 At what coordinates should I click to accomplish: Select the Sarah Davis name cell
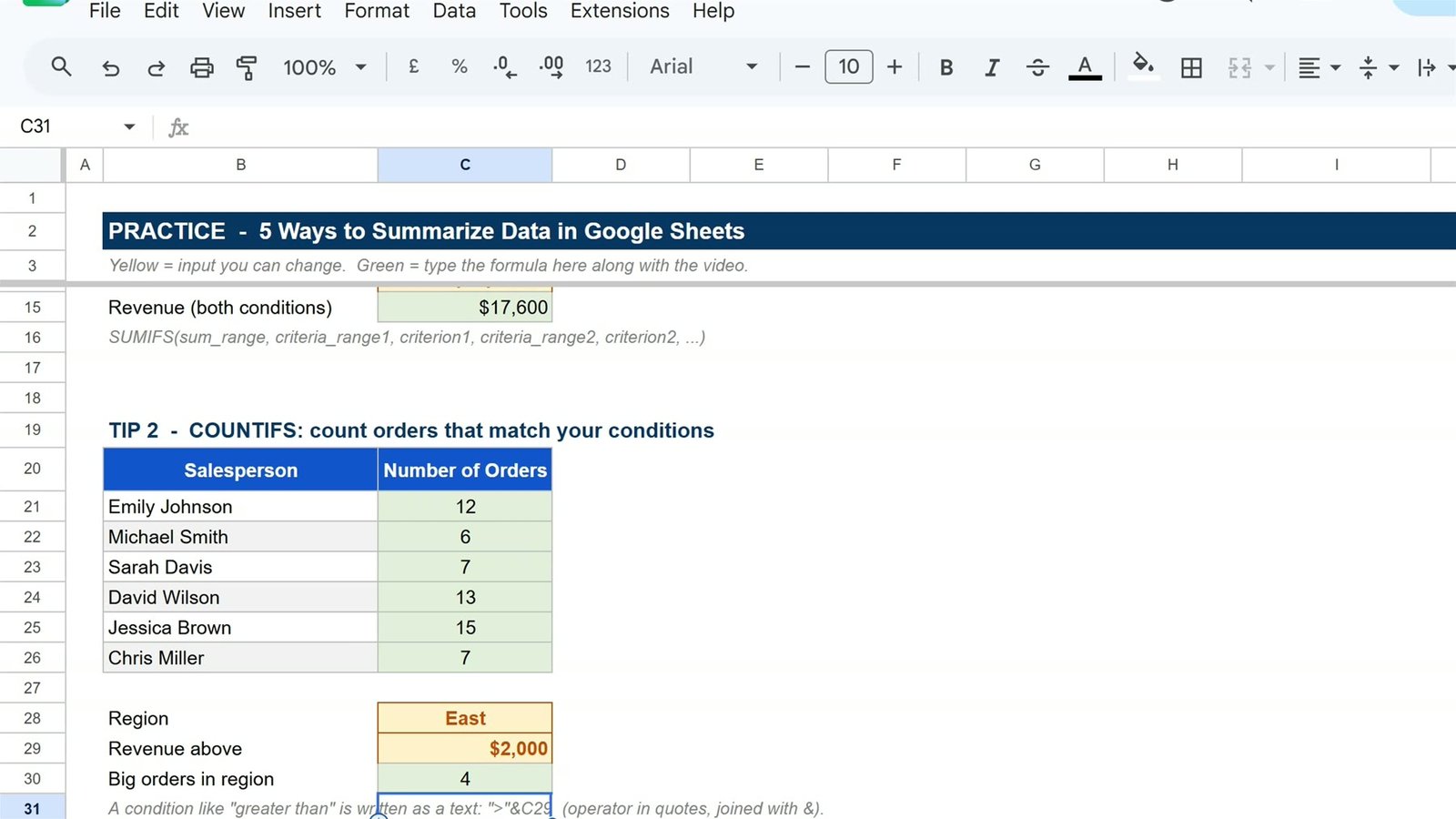point(241,567)
